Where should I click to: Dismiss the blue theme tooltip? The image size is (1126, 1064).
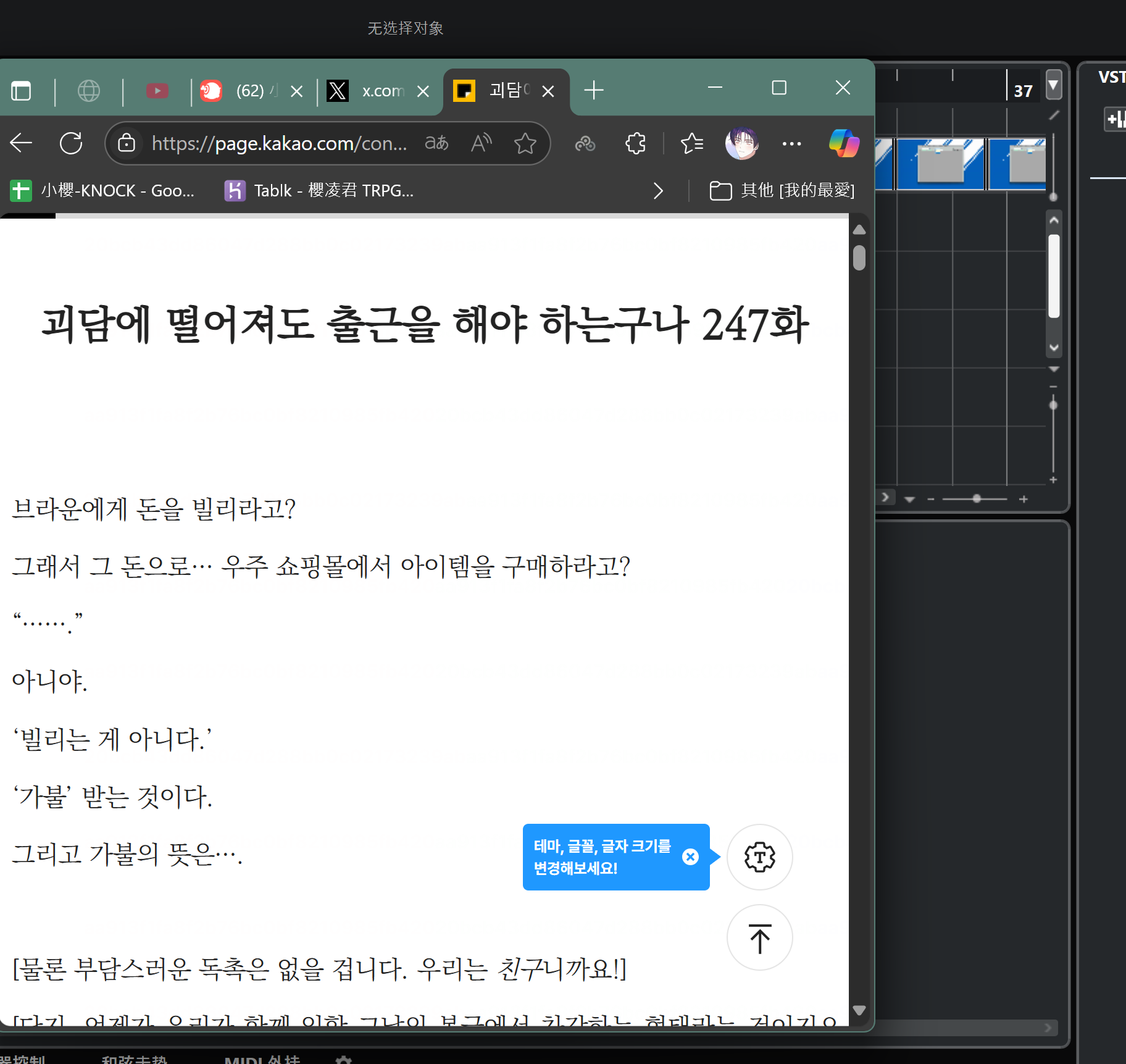coord(690,857)
